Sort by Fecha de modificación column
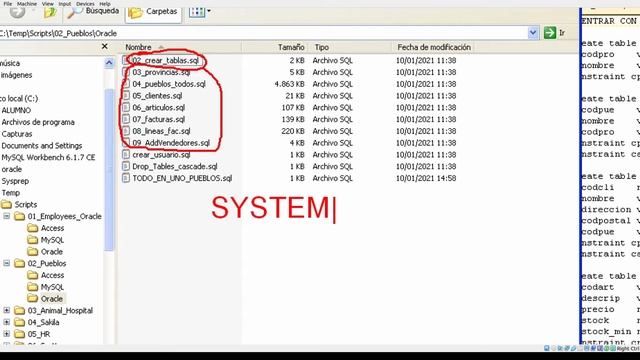Image resolution: width=640 pixels, height=360 pixels. pos(434,47)
